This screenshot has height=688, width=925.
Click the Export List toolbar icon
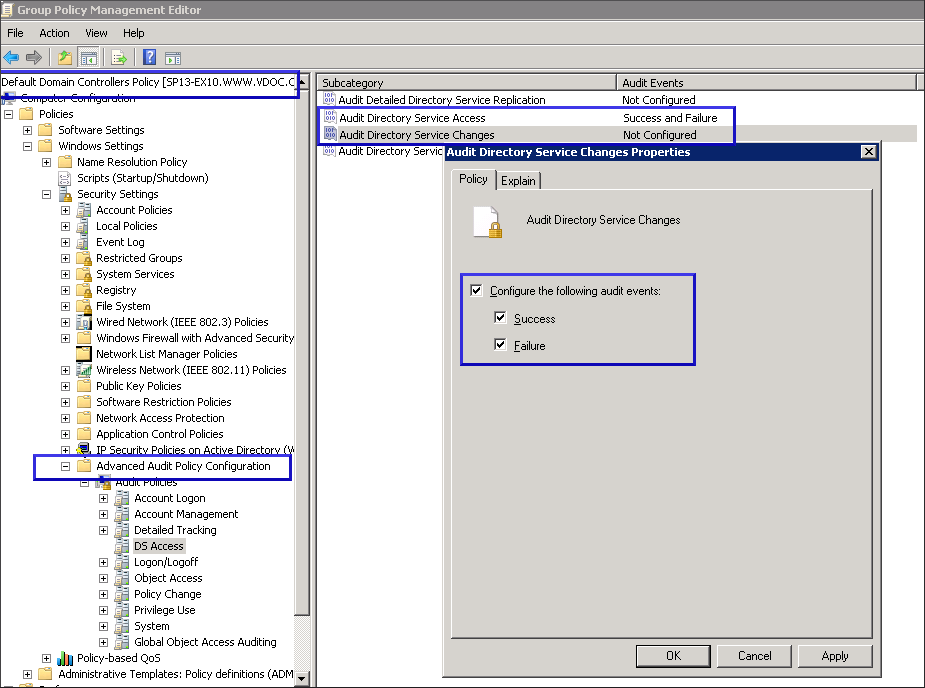[x=118, y=57]
